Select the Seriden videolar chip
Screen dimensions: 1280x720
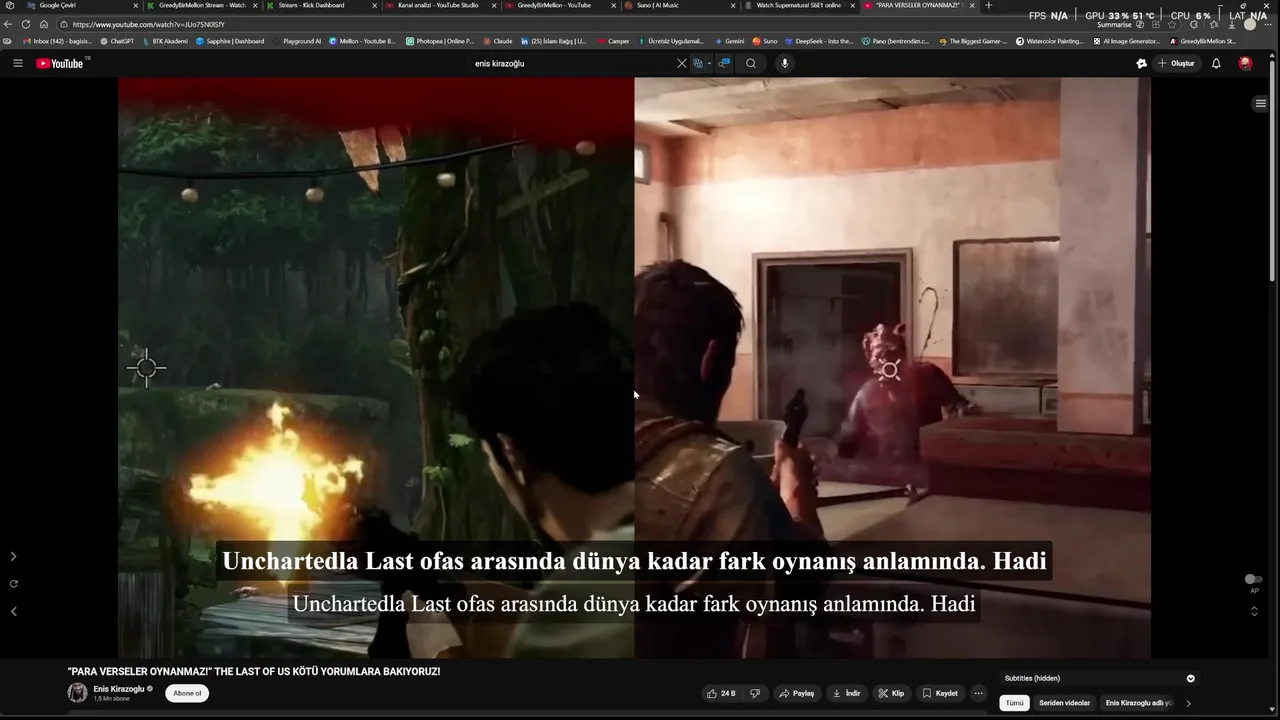pyautogui.click(x=1064, y=703)
